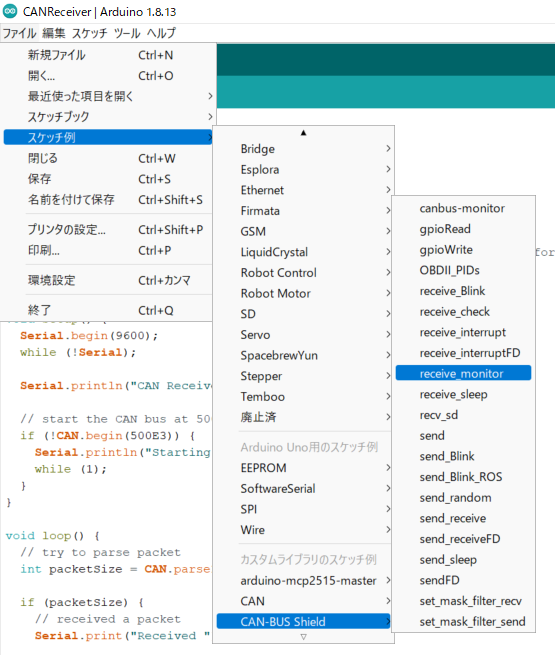
Task: Open sendFD example
Action: (464, 580)
